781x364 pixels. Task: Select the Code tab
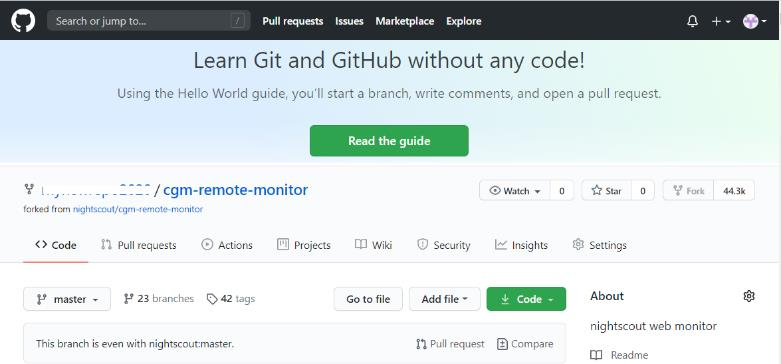[55, 245]
